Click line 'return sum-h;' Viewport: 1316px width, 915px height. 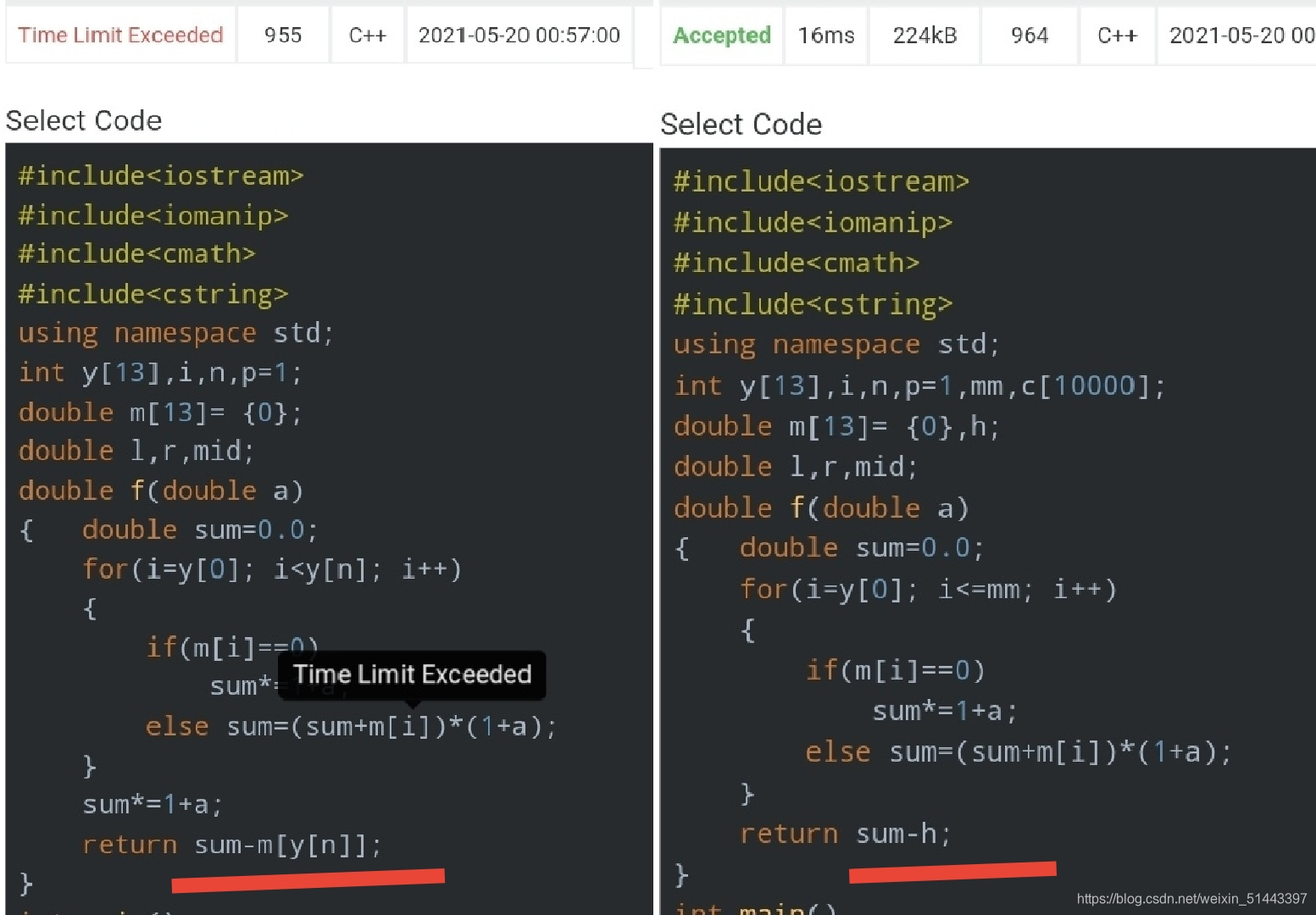click(846, 834)
